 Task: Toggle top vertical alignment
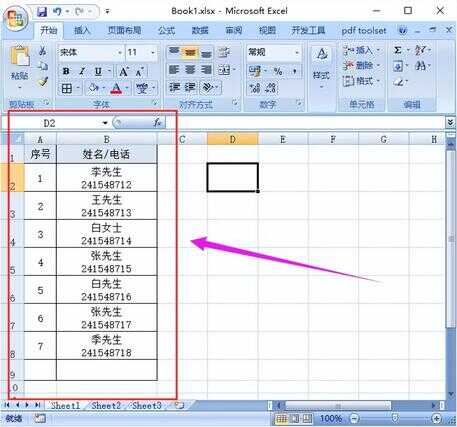174,52
